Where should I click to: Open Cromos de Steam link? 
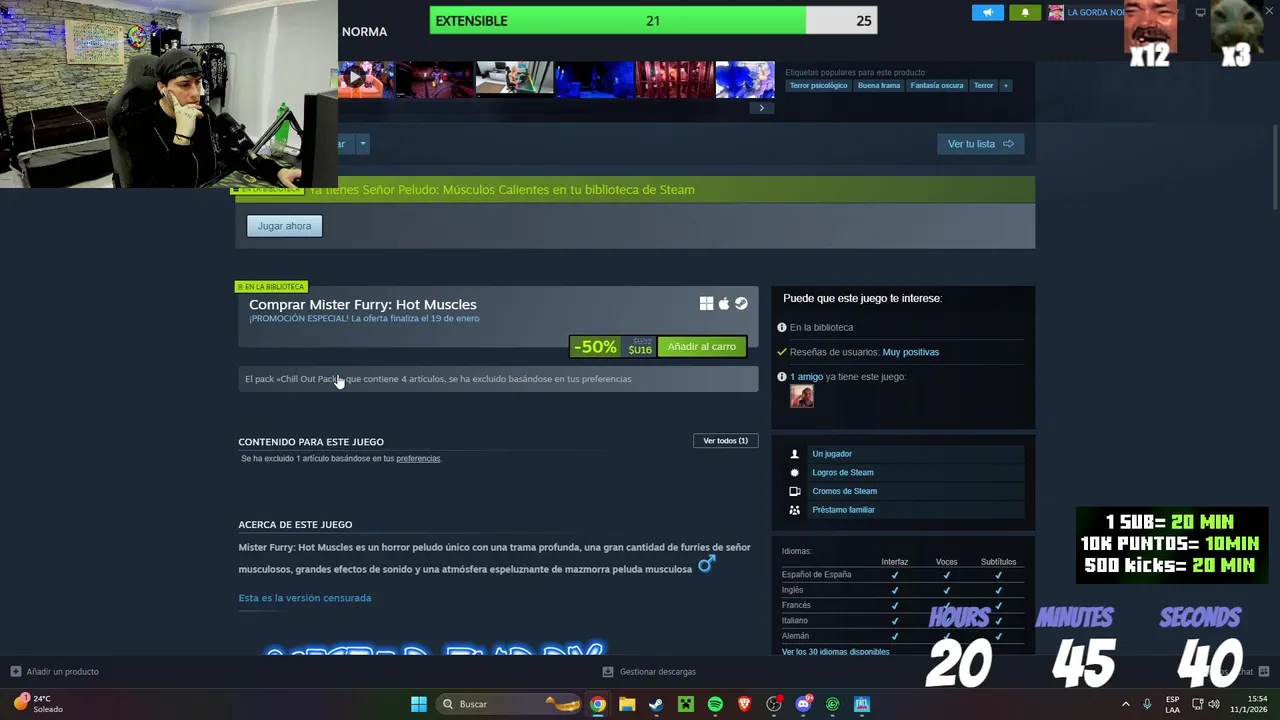(845, 491)
